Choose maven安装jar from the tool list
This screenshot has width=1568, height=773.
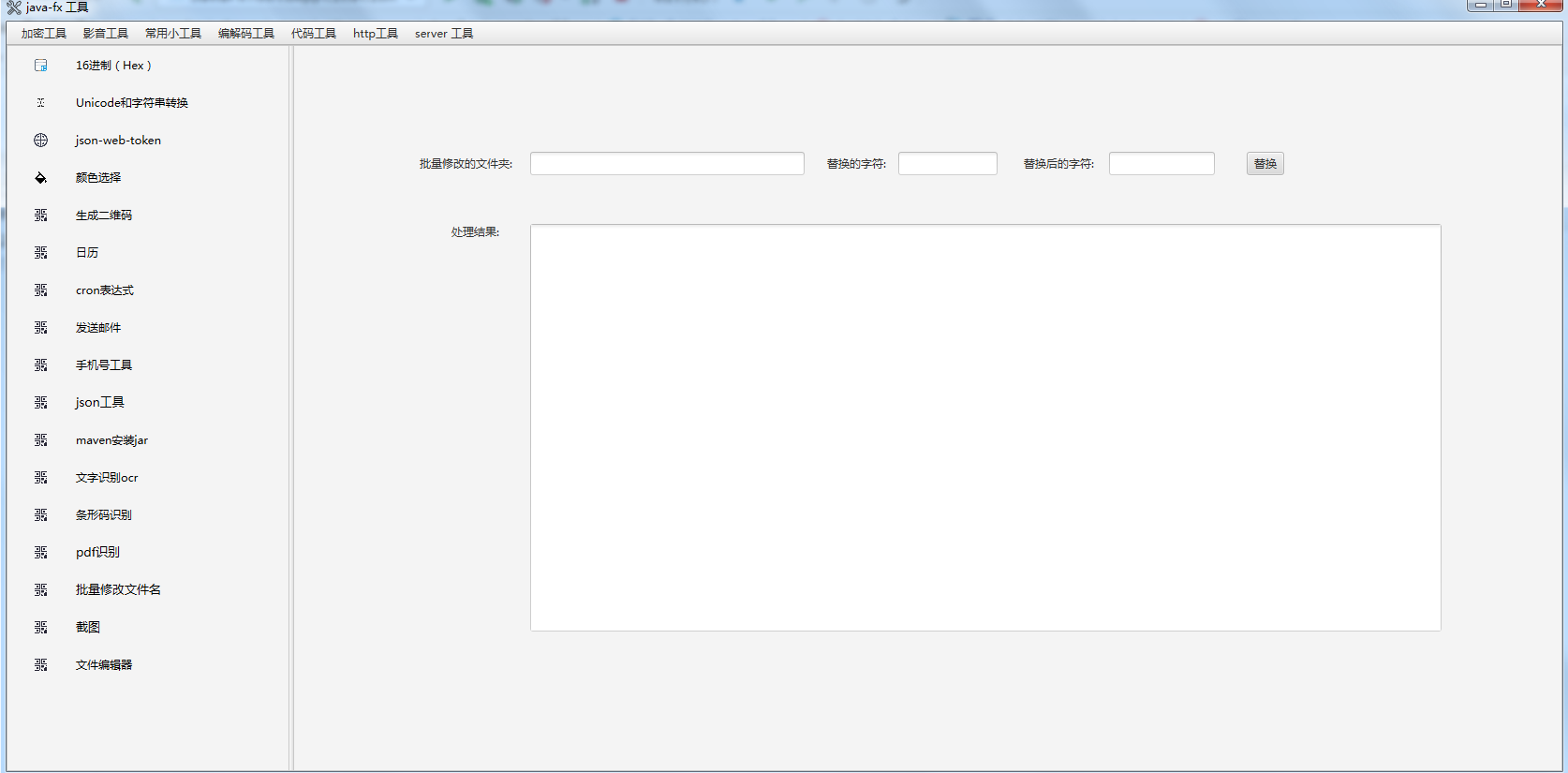click(x=111, y=440)
